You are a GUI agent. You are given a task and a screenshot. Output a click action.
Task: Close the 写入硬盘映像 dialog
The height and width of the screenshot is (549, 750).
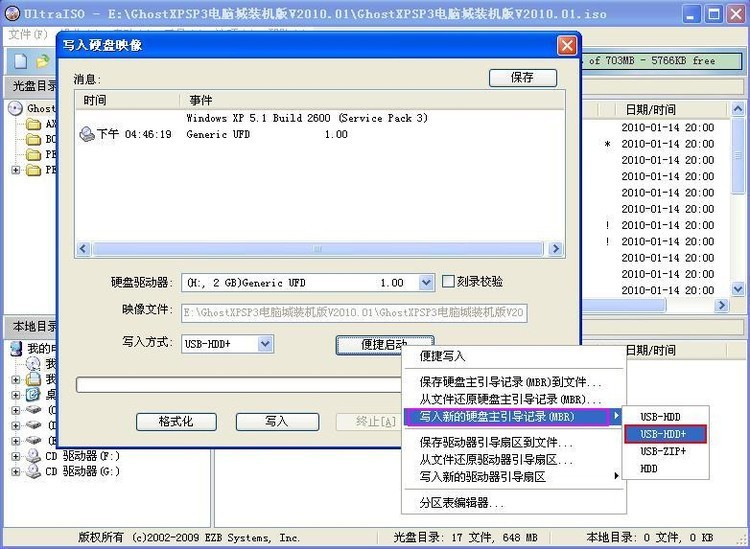[567, 45]
